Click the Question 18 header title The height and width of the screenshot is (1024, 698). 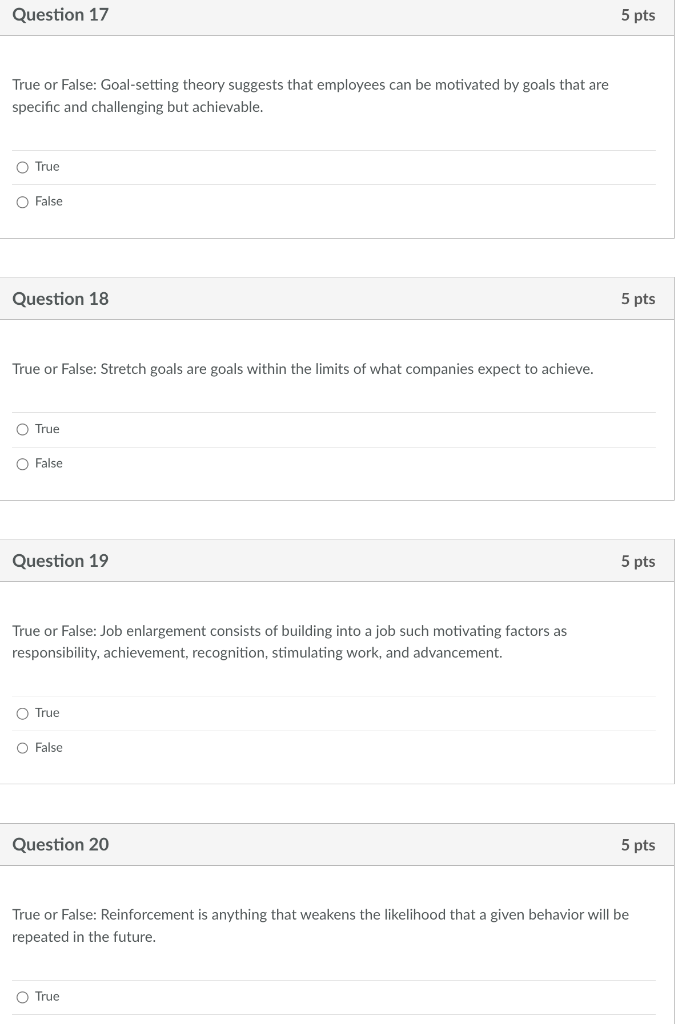pyautogui.click(x=61, y=299)
